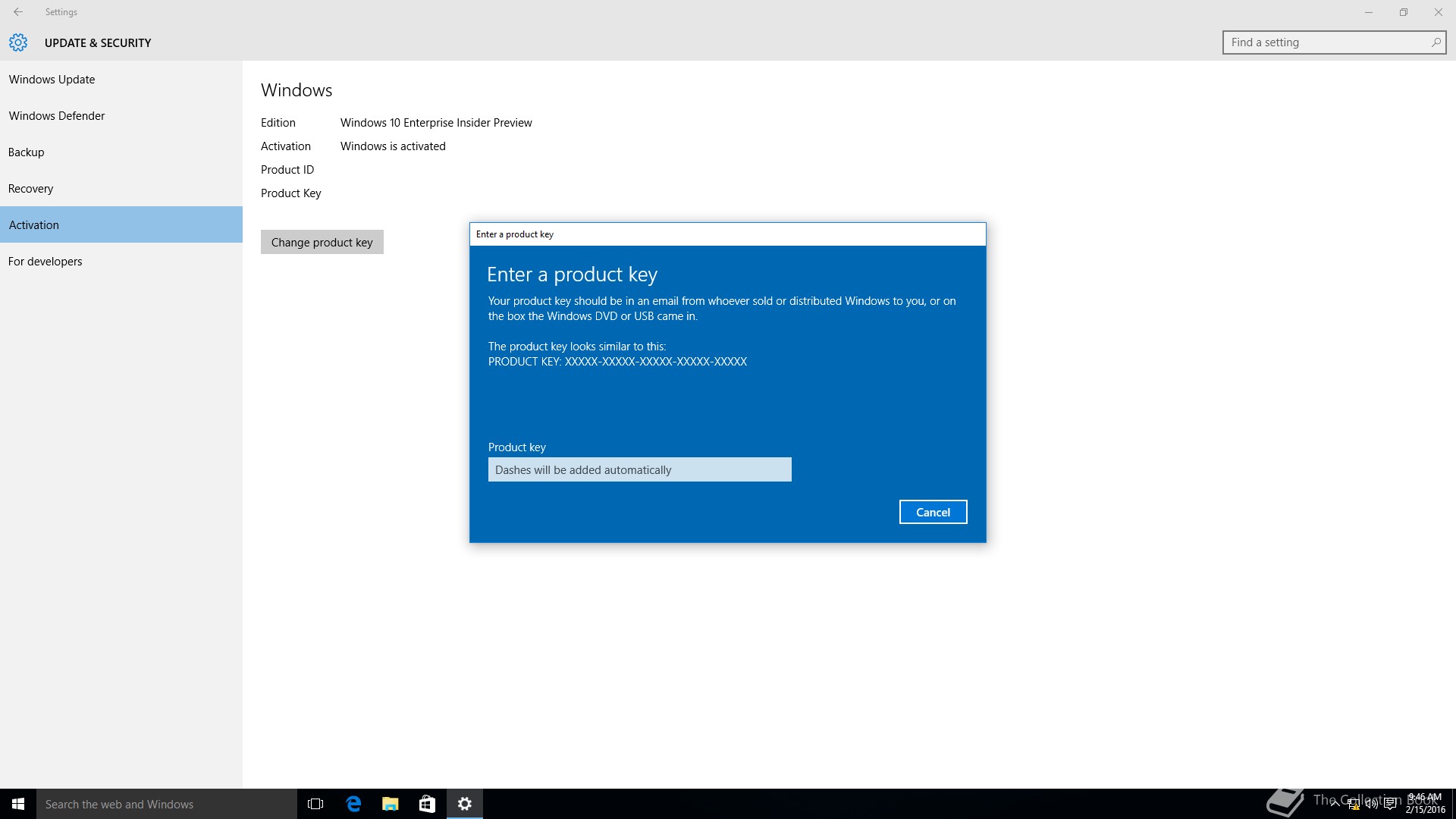Click the 'Edition' label

click(x=278, y=123)
